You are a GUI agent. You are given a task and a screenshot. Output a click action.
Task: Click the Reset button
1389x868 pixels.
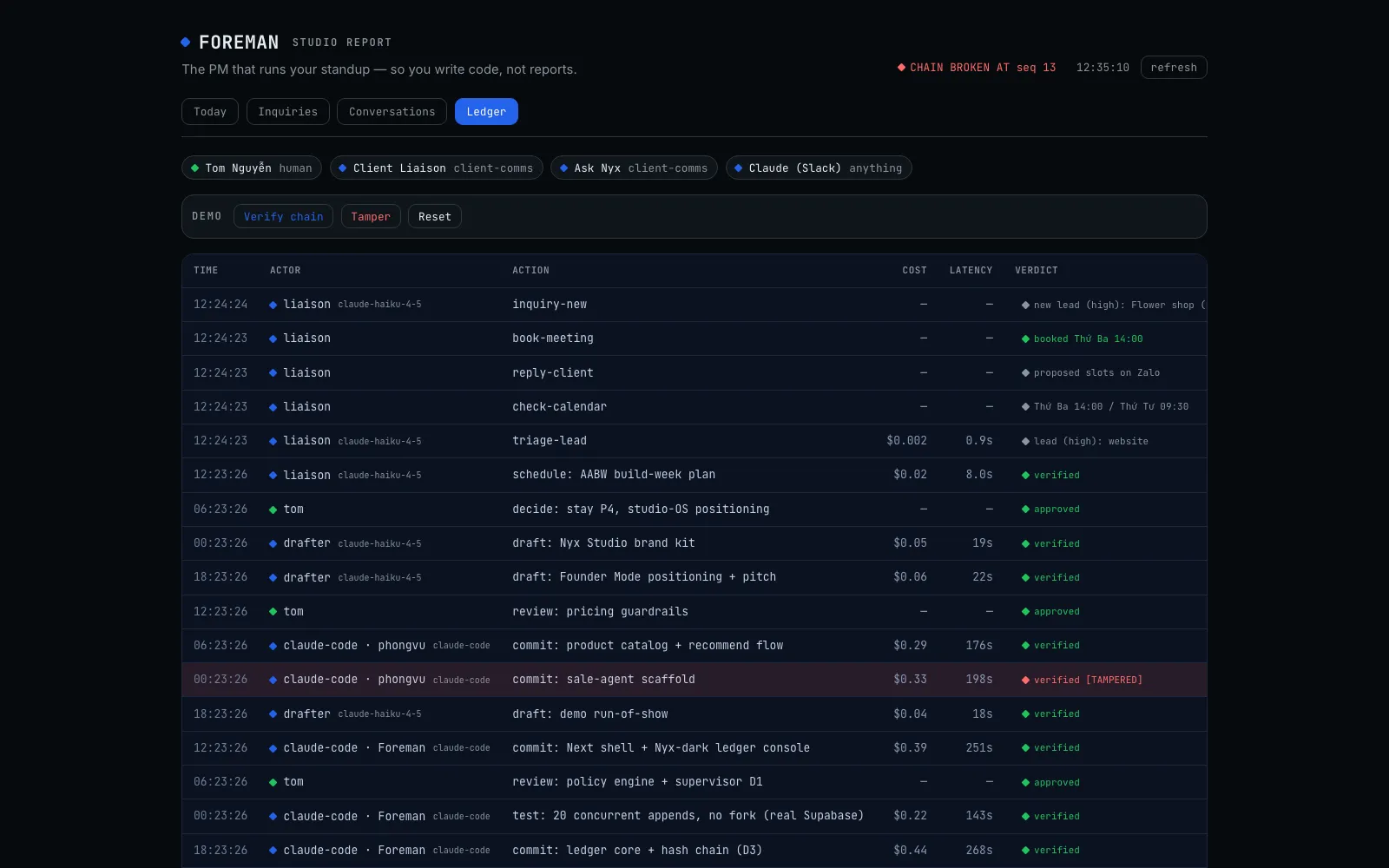coord(435,216)
